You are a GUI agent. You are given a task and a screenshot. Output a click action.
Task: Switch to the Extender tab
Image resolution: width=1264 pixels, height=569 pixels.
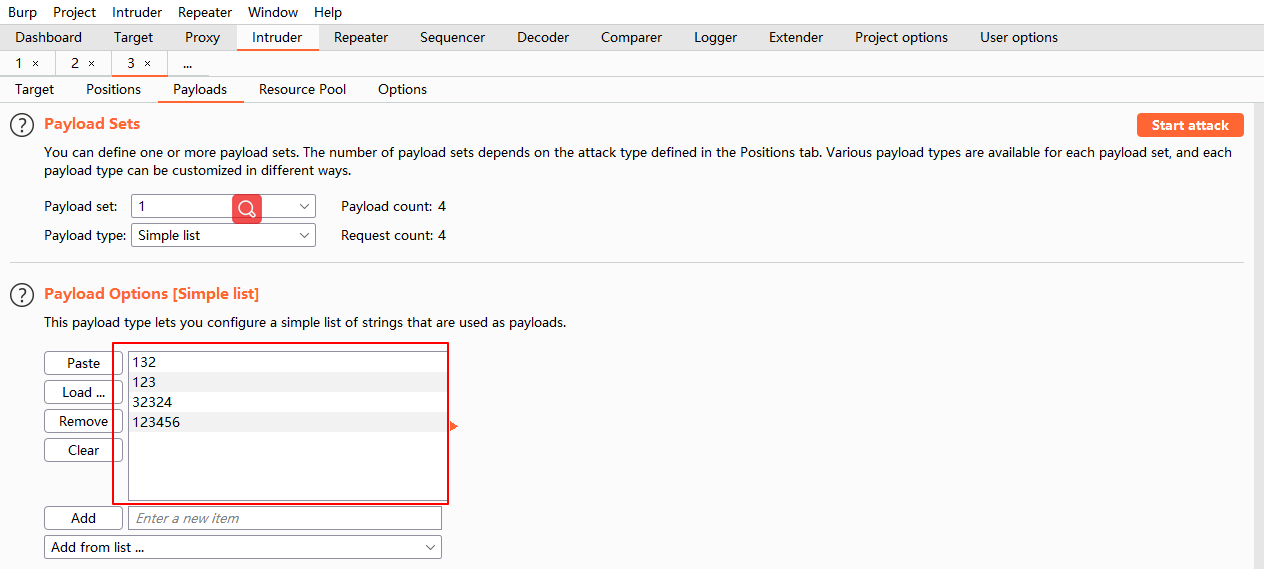click(796, 37)
